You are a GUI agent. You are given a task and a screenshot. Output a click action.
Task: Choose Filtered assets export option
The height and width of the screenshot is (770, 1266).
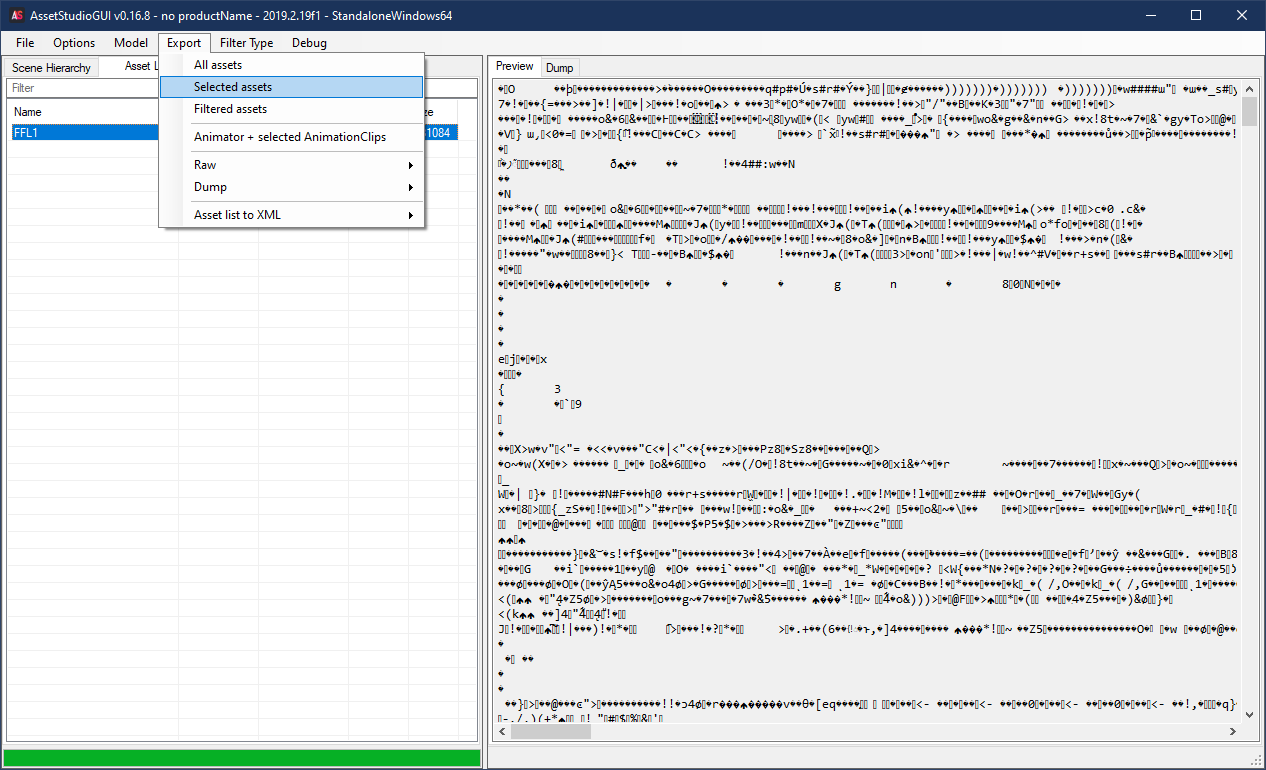pyautogui.click(x=291, y=109)
